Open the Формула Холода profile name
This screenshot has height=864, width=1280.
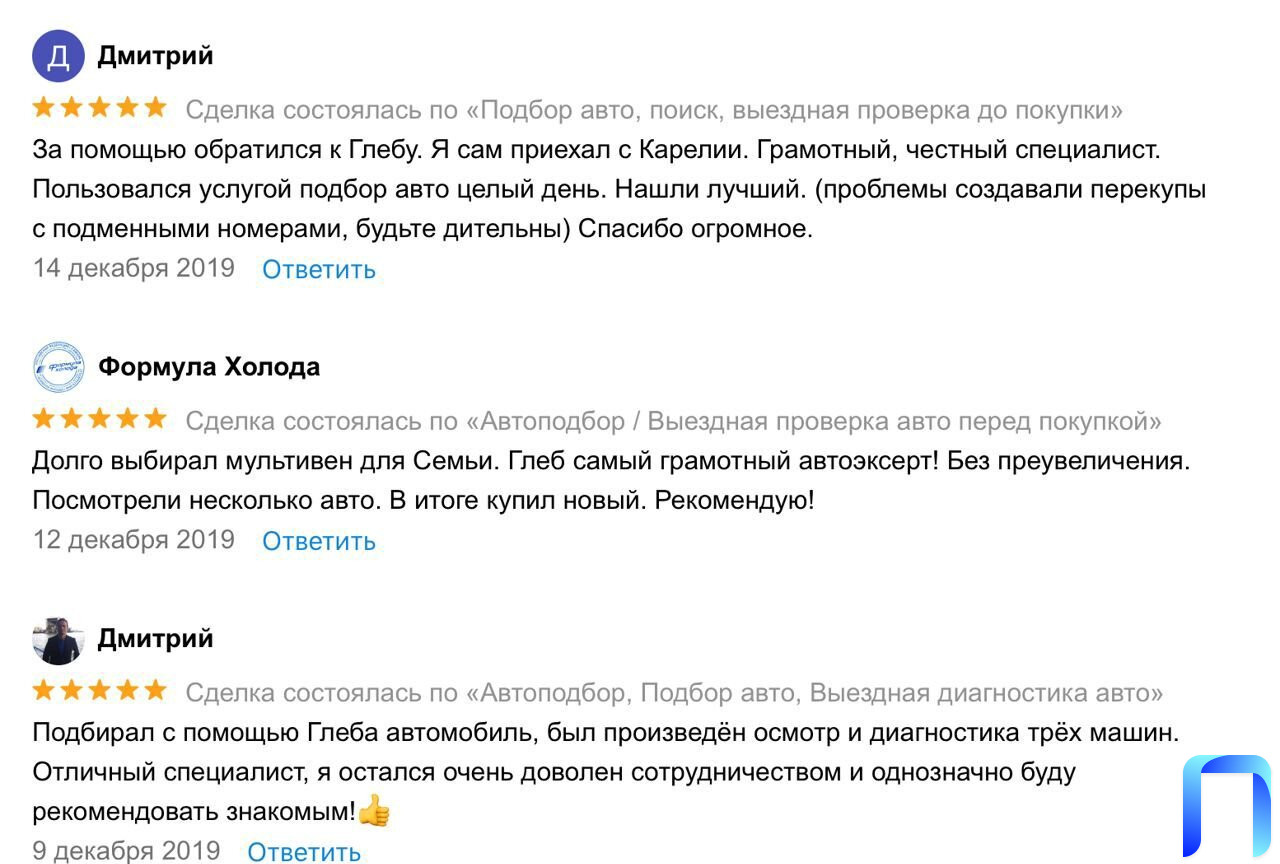point(209,367)
